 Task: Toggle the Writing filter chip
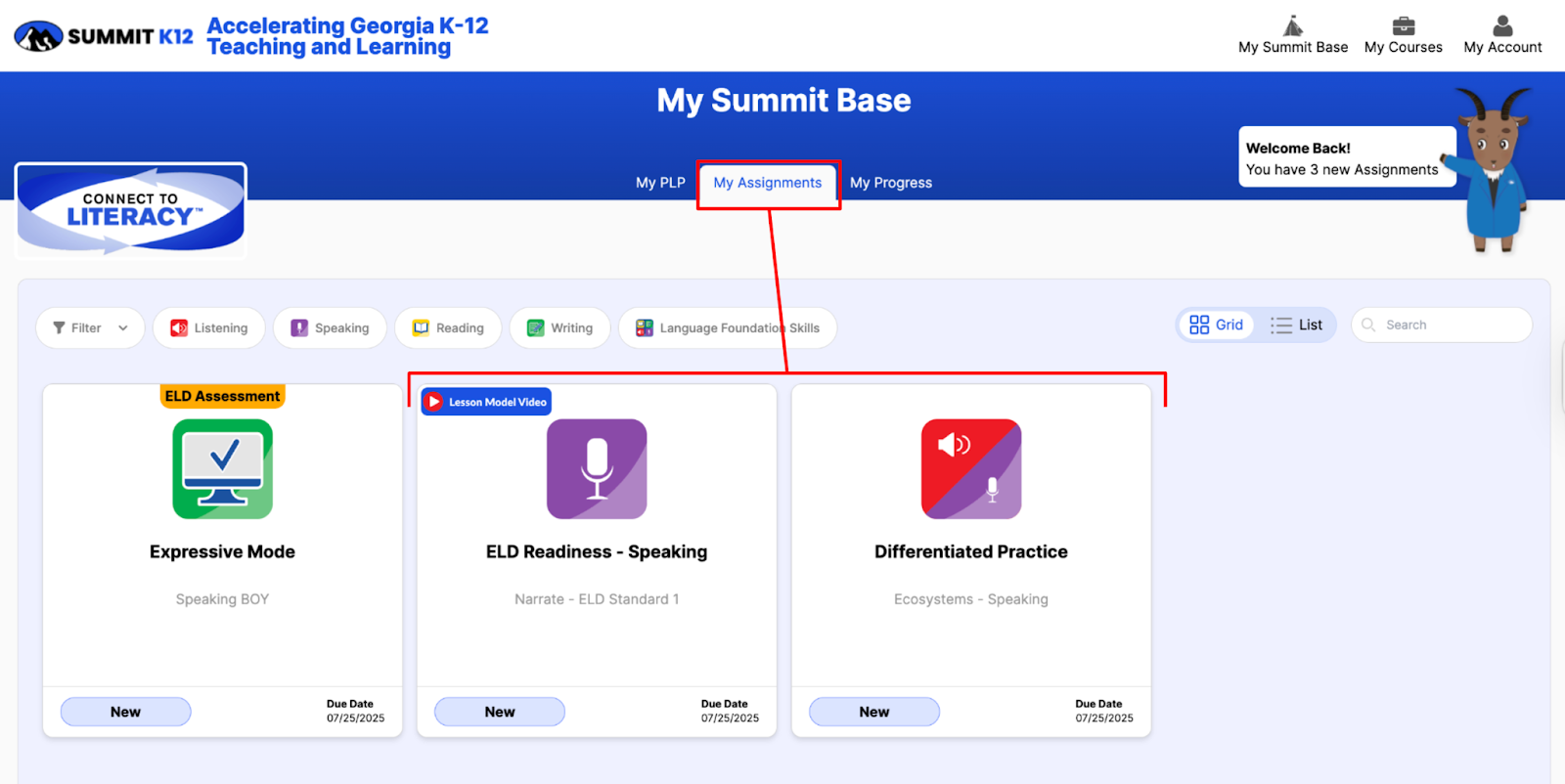pos(559,328)
